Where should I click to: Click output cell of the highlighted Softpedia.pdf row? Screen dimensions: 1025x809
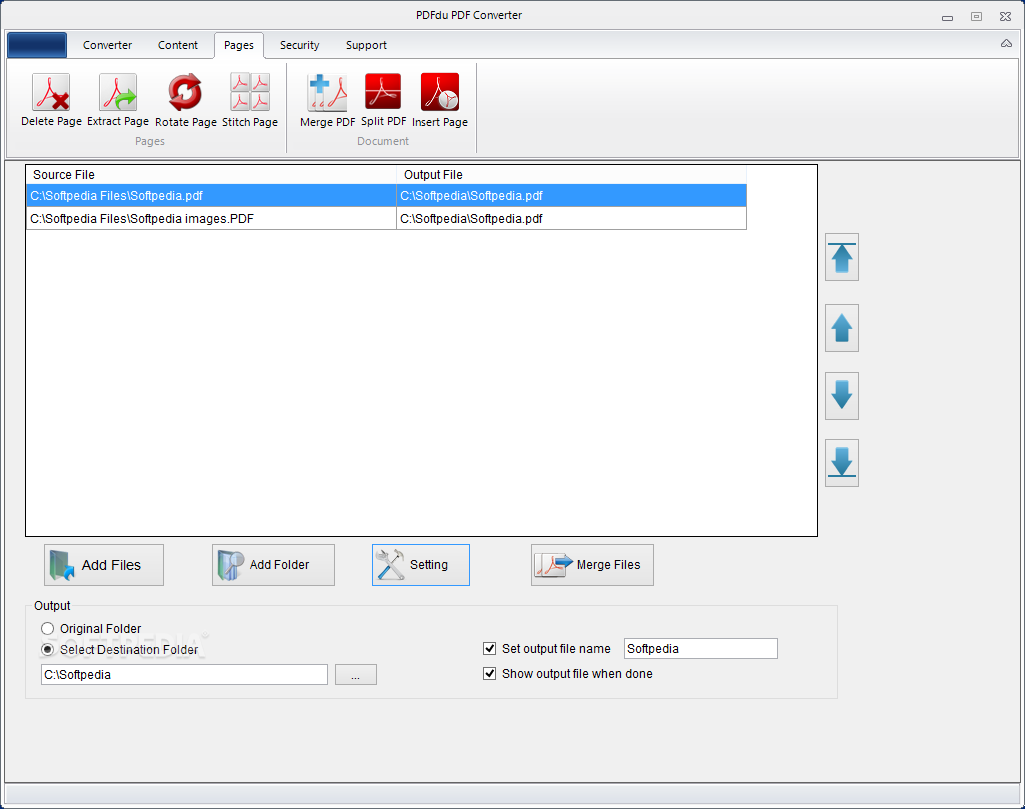[571, 195]
